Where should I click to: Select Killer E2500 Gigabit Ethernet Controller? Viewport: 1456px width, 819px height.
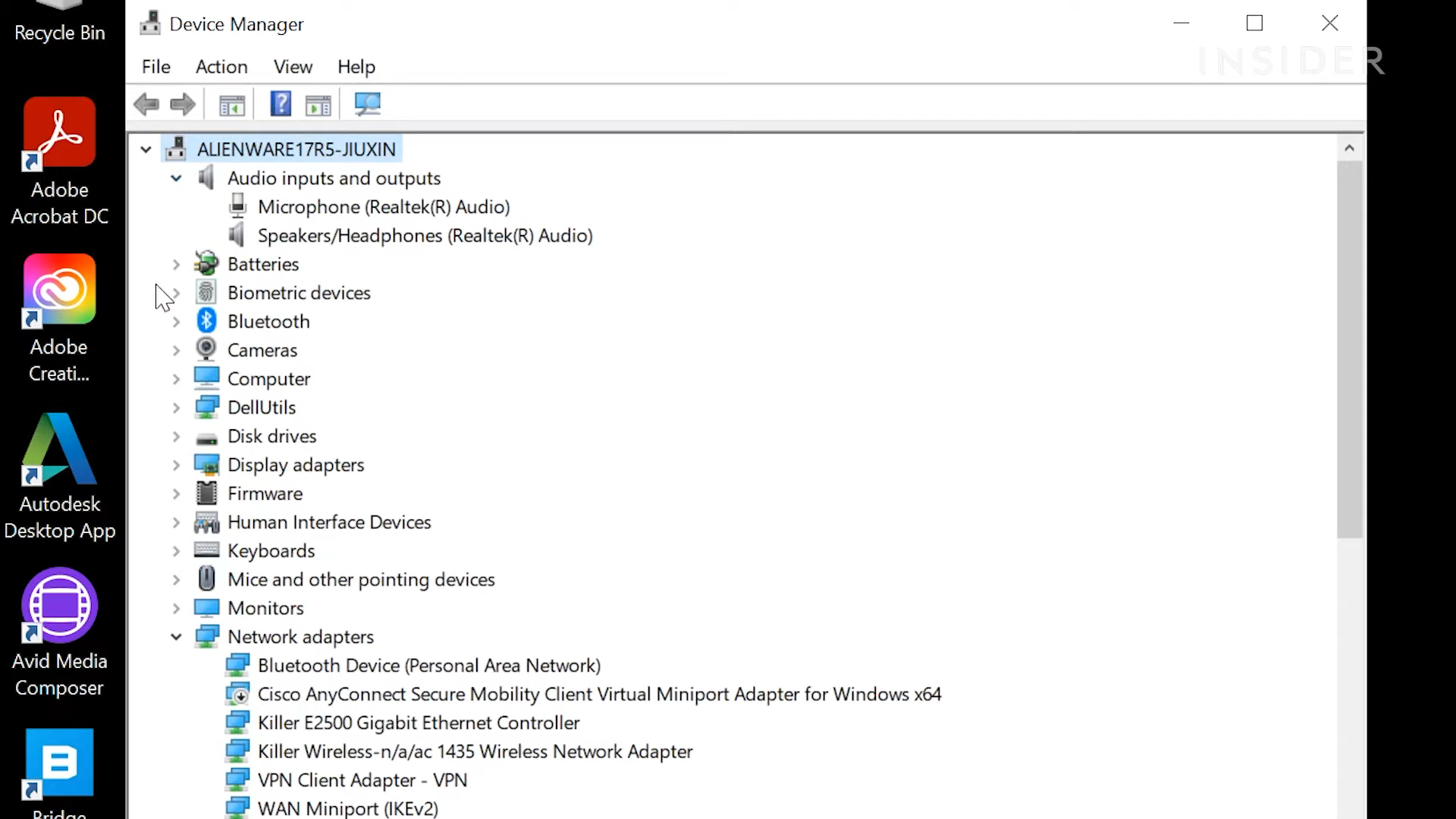point(418,722)
